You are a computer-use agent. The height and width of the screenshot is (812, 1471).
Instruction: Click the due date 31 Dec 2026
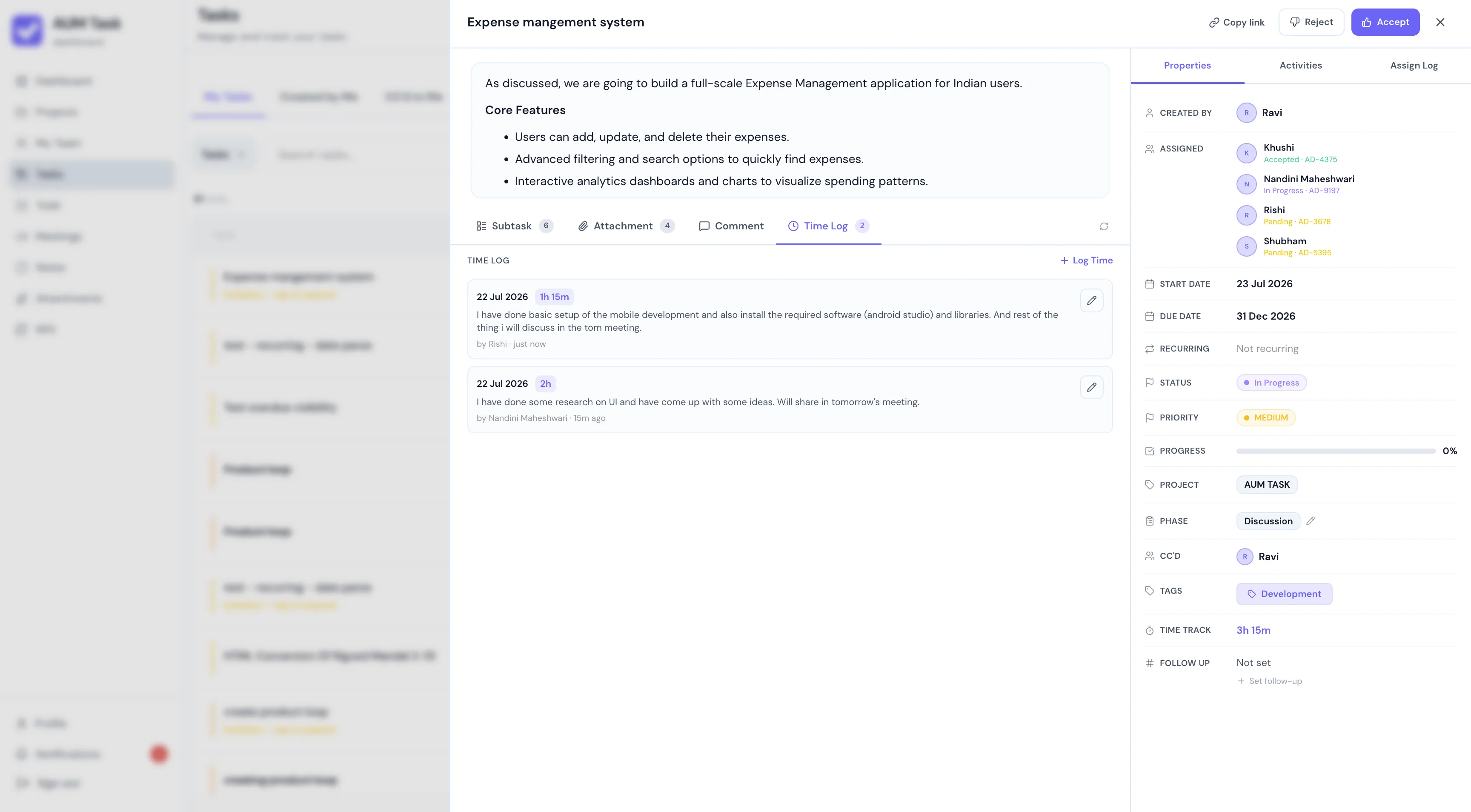(x=1265, y=316)
